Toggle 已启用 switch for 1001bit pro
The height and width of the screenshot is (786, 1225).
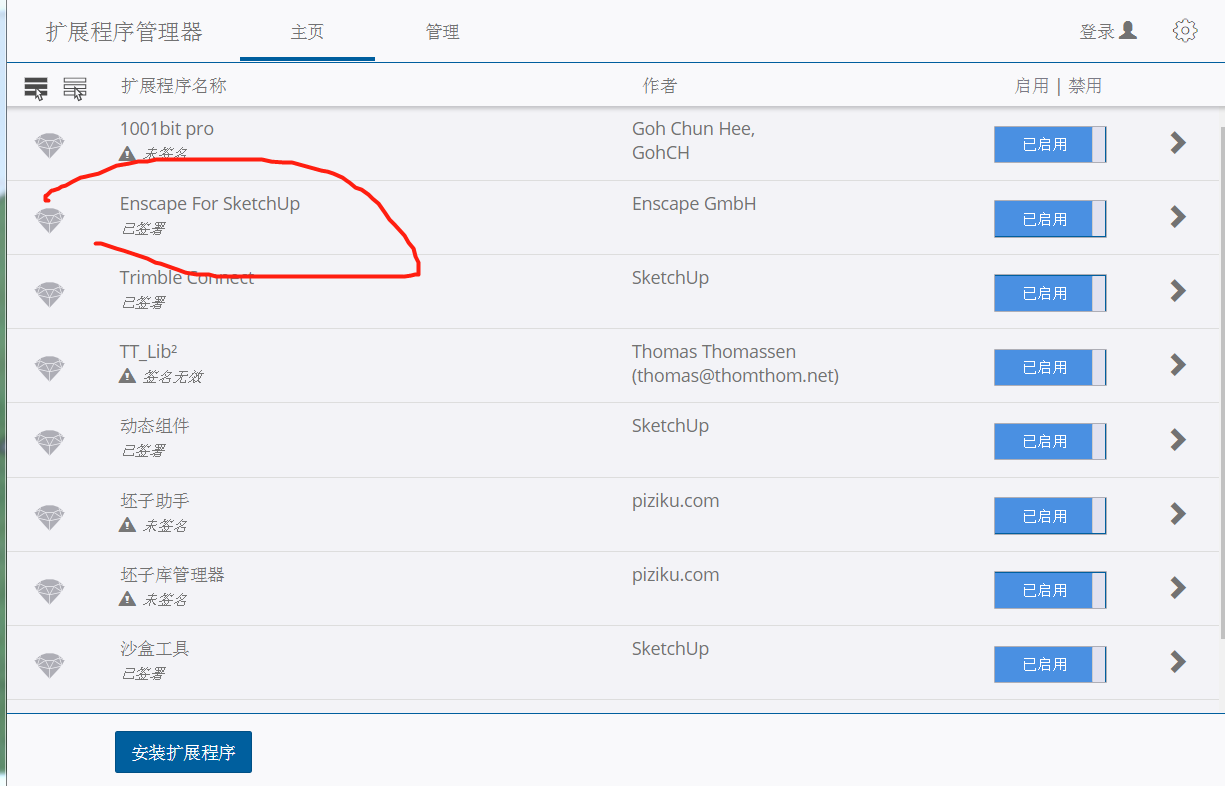(1050, 144)
